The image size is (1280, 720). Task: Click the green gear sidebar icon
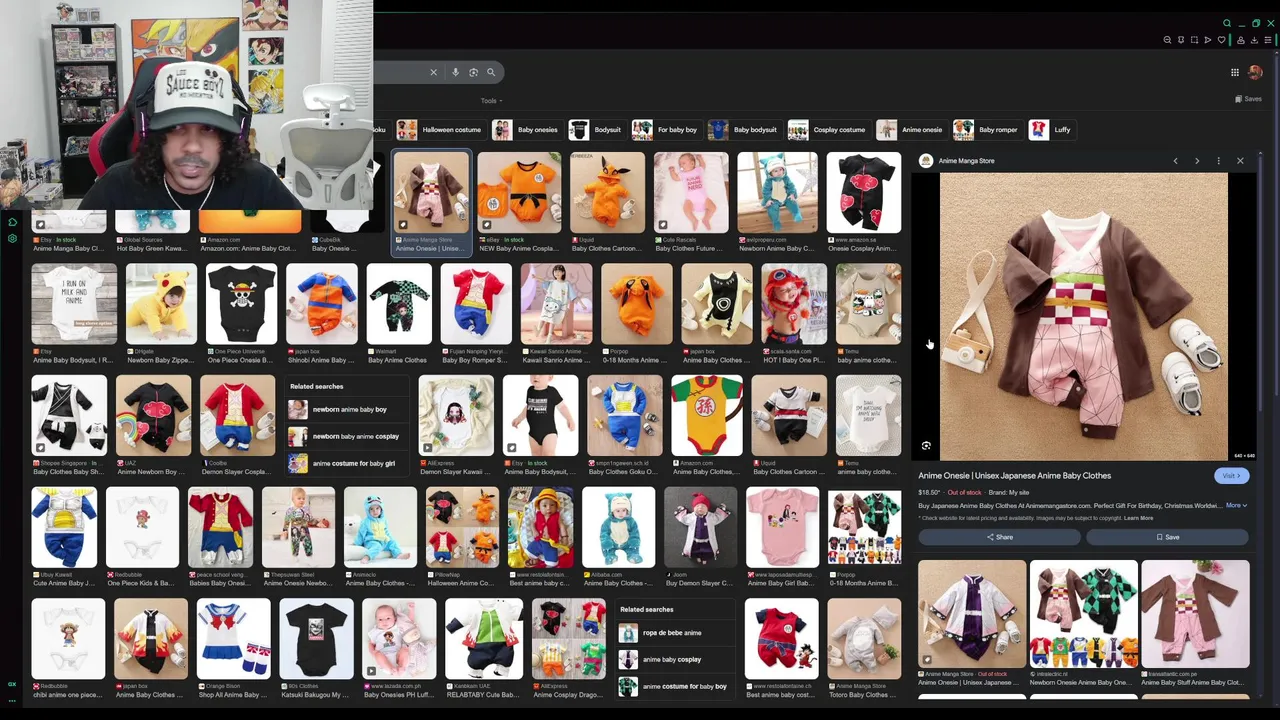coord(12,239)
